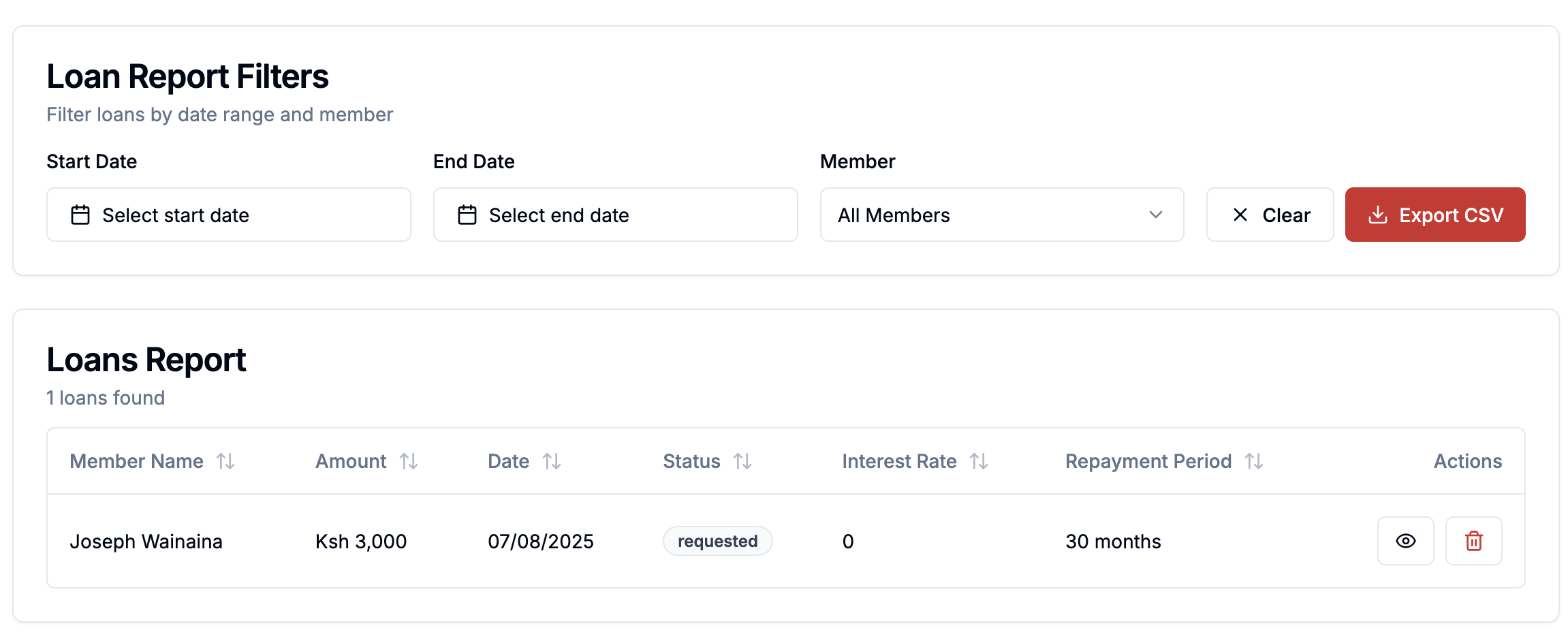Click the requested status badge

coord(717,542)
